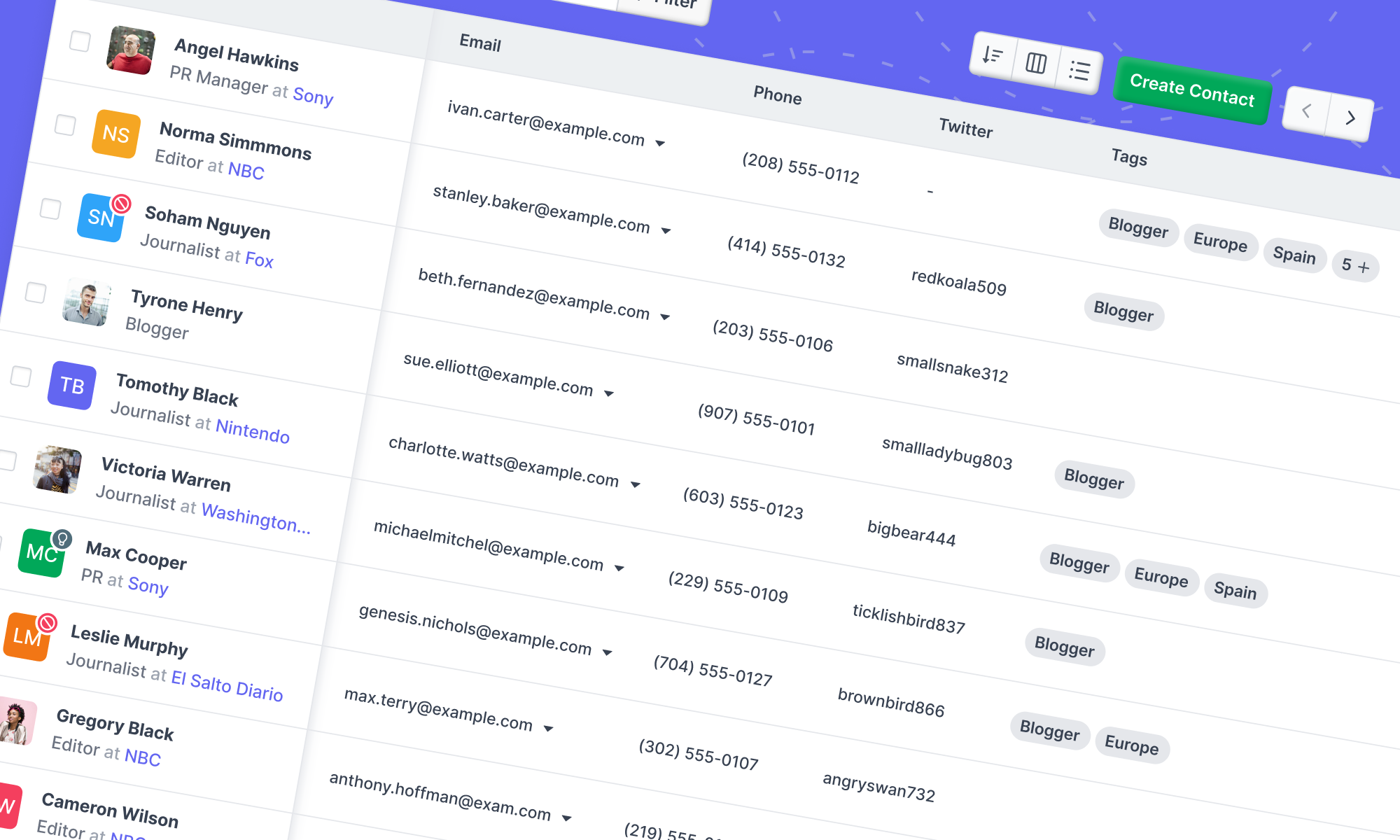Screen dimensions: 1400x840
Task: Expand the max.terry@example.com email dropdown
Action: (x=549, y=729)
